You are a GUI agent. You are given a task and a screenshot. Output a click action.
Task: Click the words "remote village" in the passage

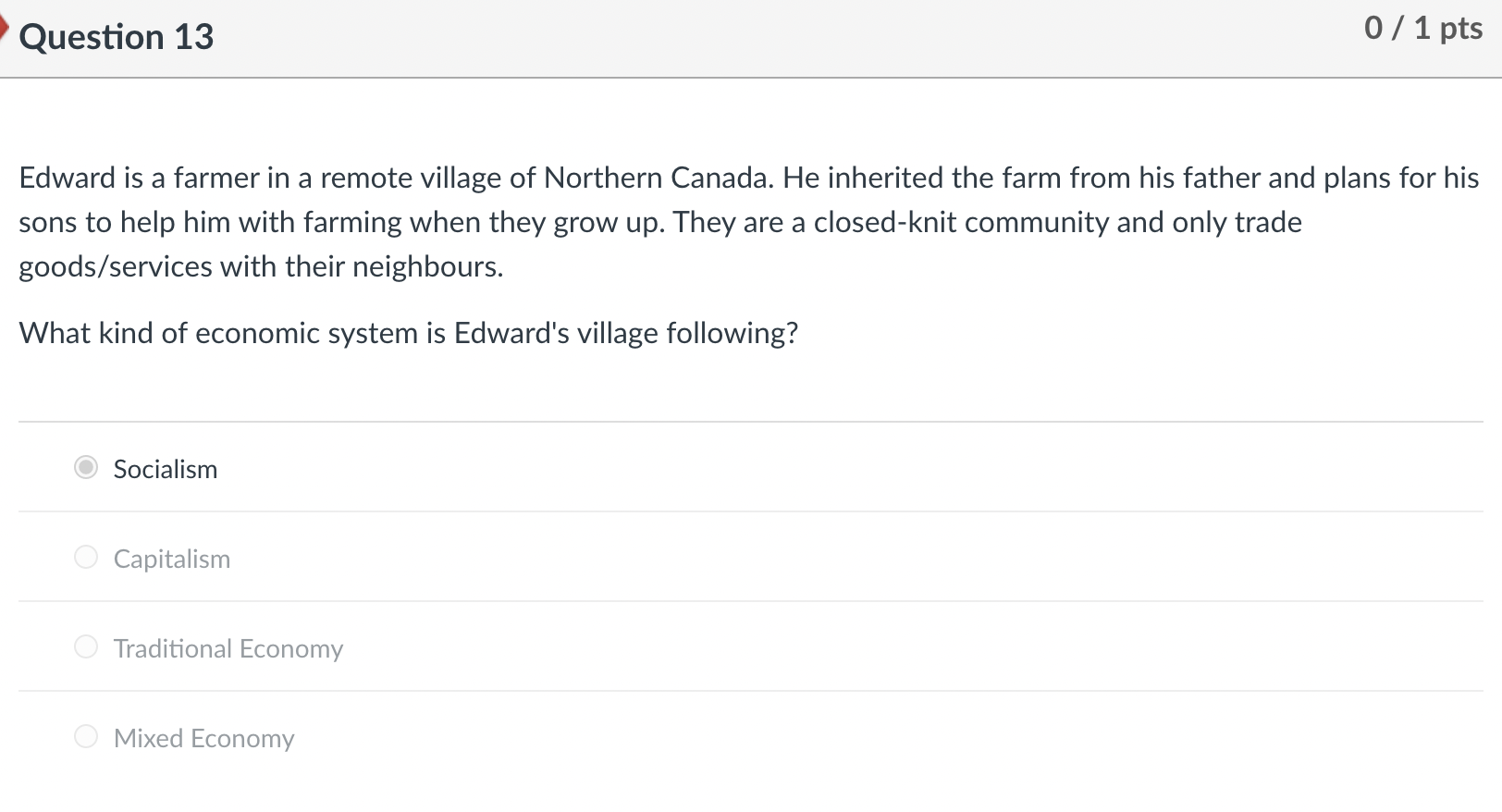coord(411,178)
